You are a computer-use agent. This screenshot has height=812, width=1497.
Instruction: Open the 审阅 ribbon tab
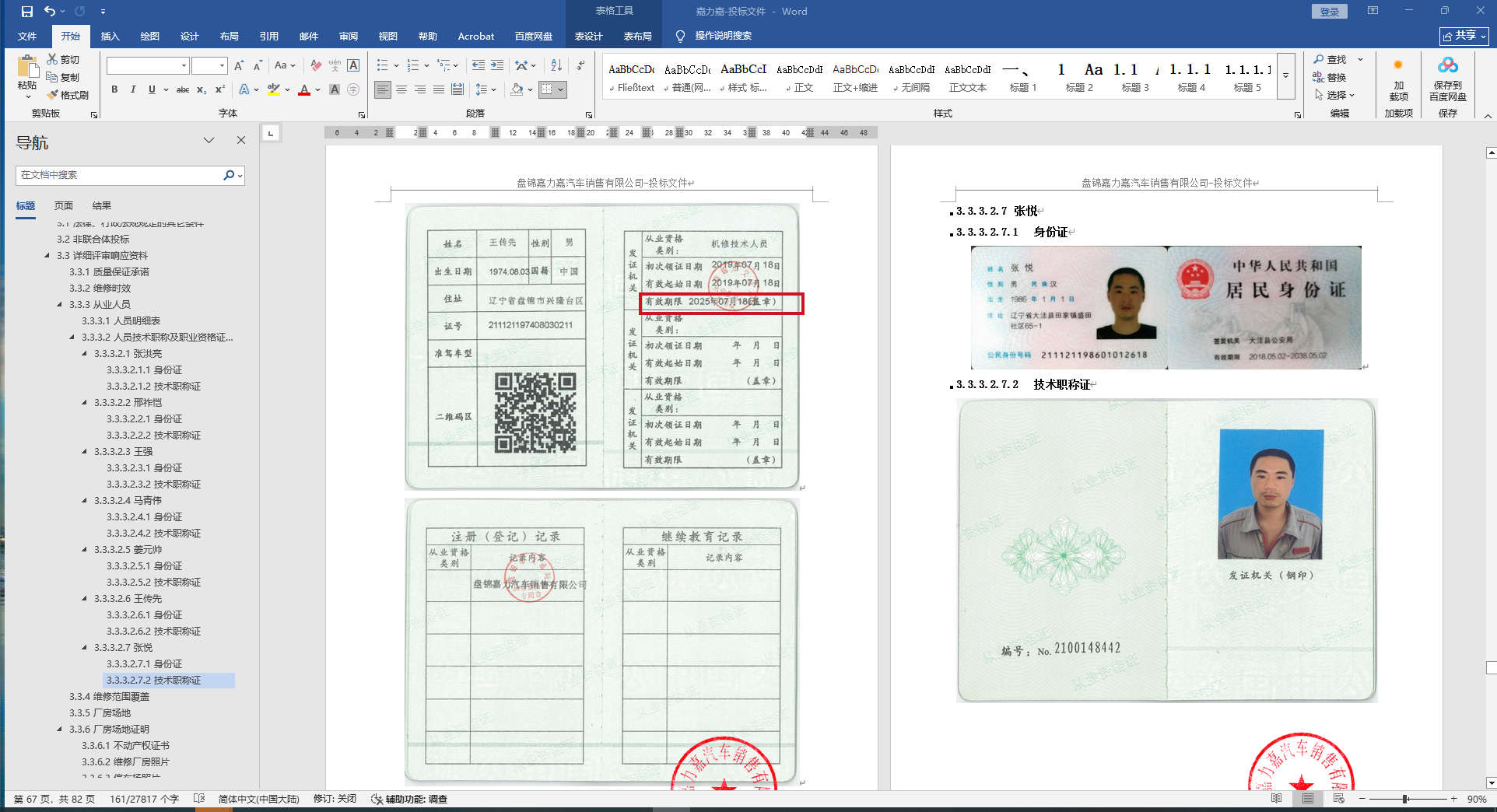point(349,36)
